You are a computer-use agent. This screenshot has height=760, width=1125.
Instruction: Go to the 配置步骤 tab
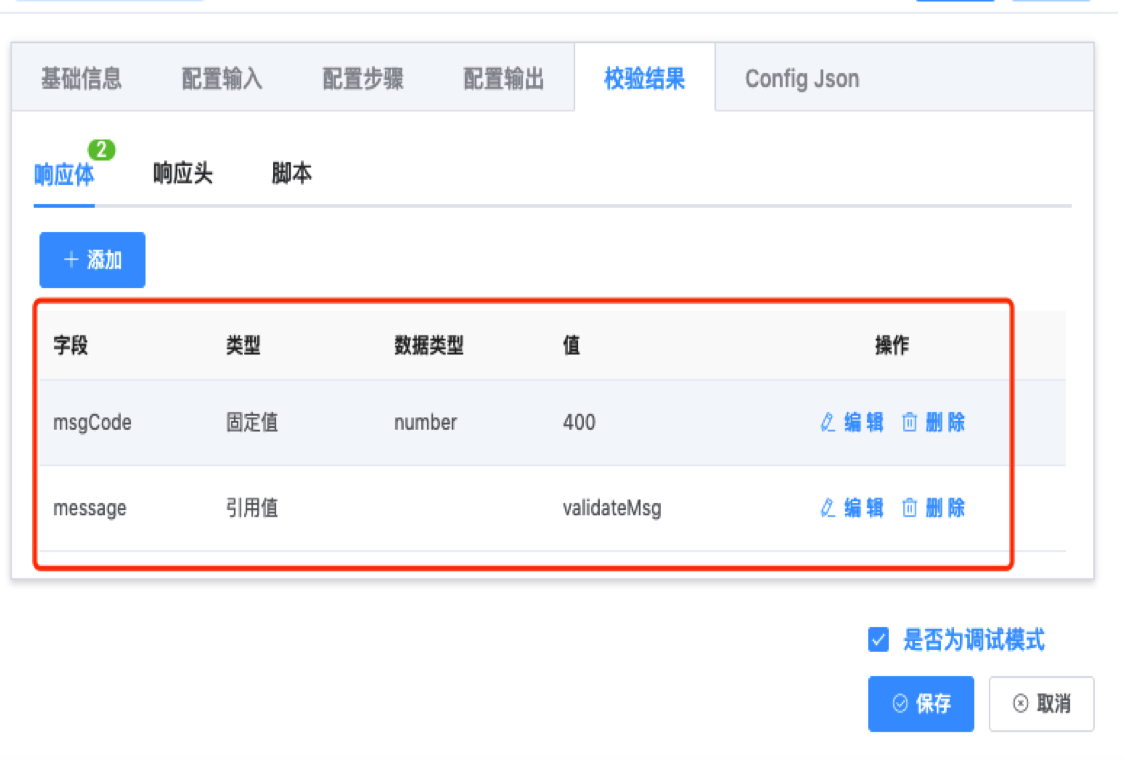tap(363, 79)
